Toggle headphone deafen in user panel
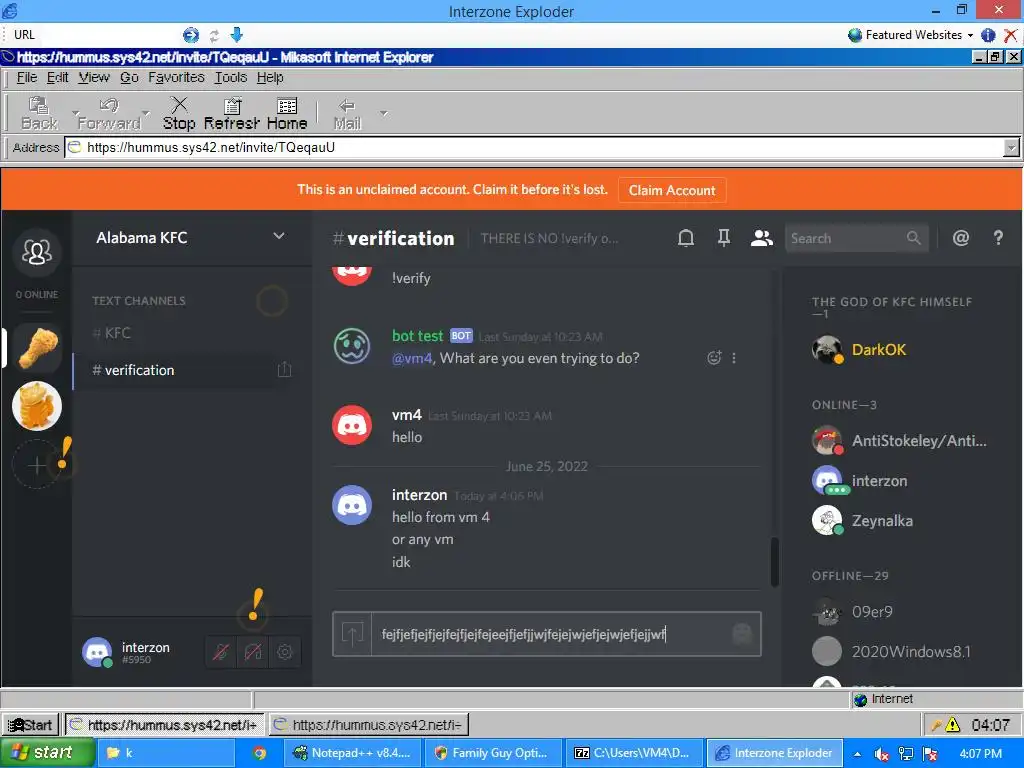1024x768 pixels. coord(253,652)
